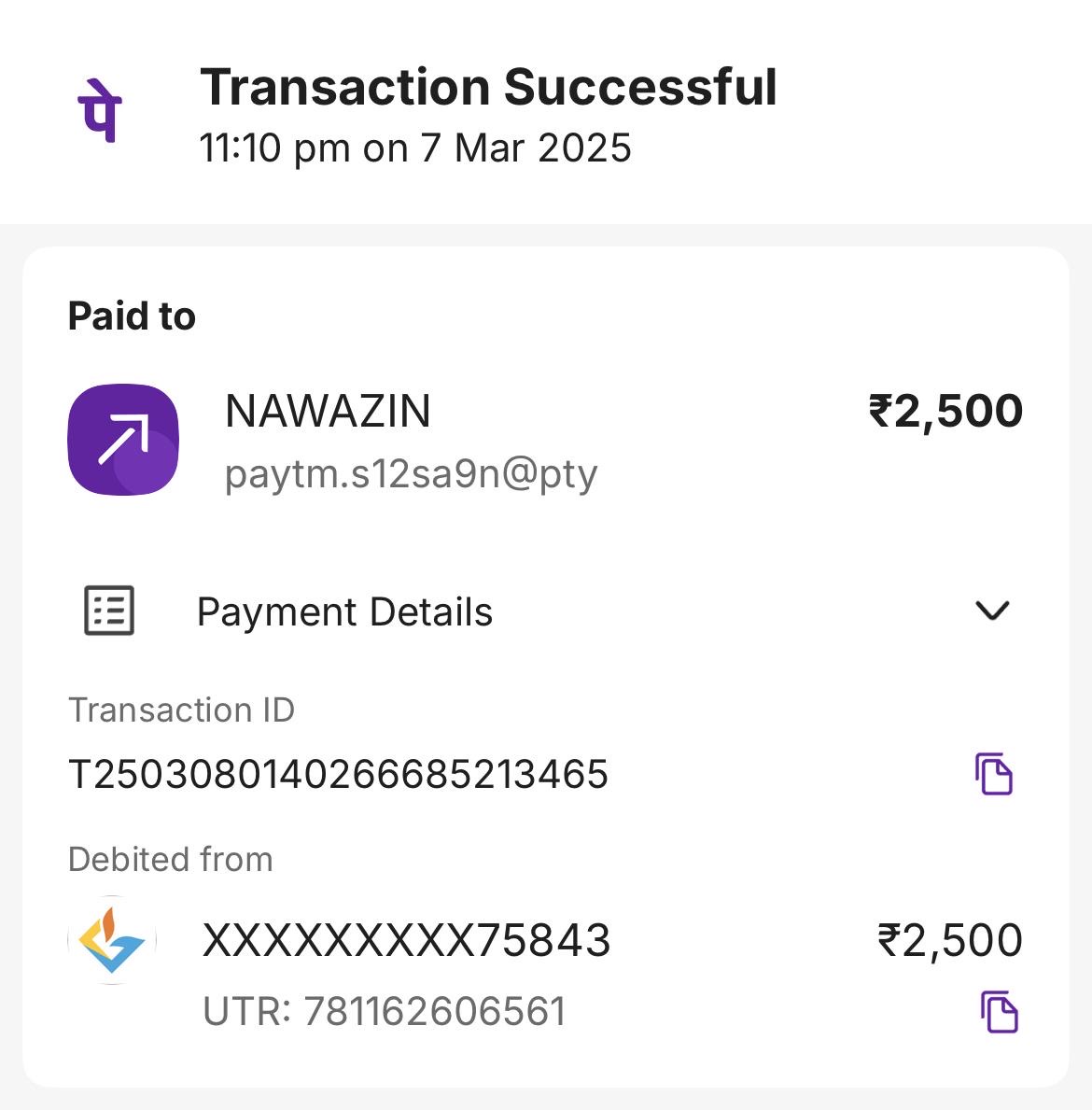Click the UTR: 781162606561 text
1092x1110 pixels.
[385, 1012]
